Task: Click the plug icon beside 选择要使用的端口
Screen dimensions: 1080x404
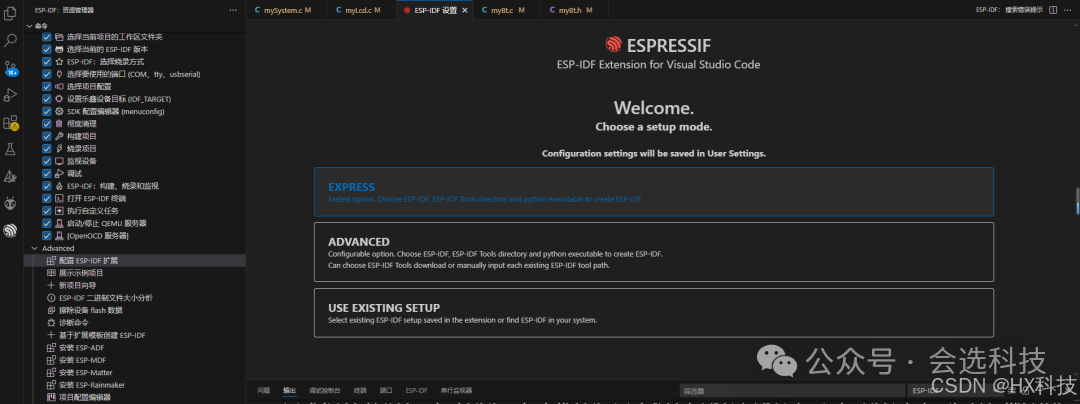Action: [59, 74]
